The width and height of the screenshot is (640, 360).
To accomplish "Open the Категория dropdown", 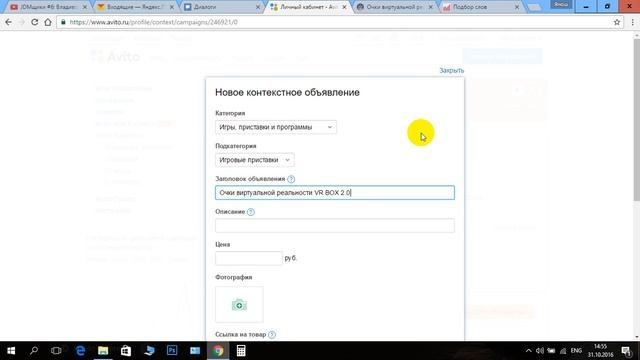I will pyautogui.click(x=276, y=127).
